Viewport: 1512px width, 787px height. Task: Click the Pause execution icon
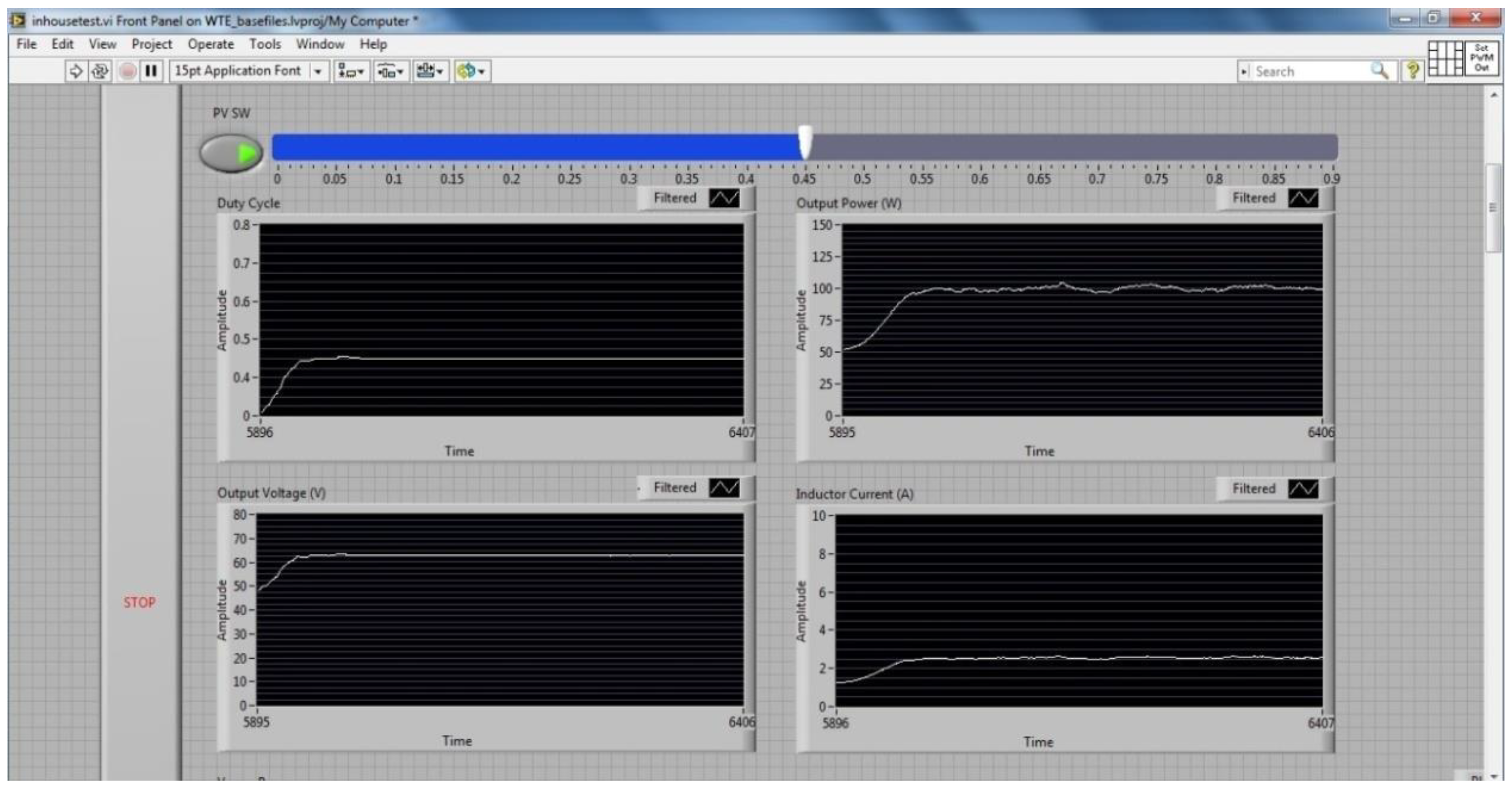point(151,71)
